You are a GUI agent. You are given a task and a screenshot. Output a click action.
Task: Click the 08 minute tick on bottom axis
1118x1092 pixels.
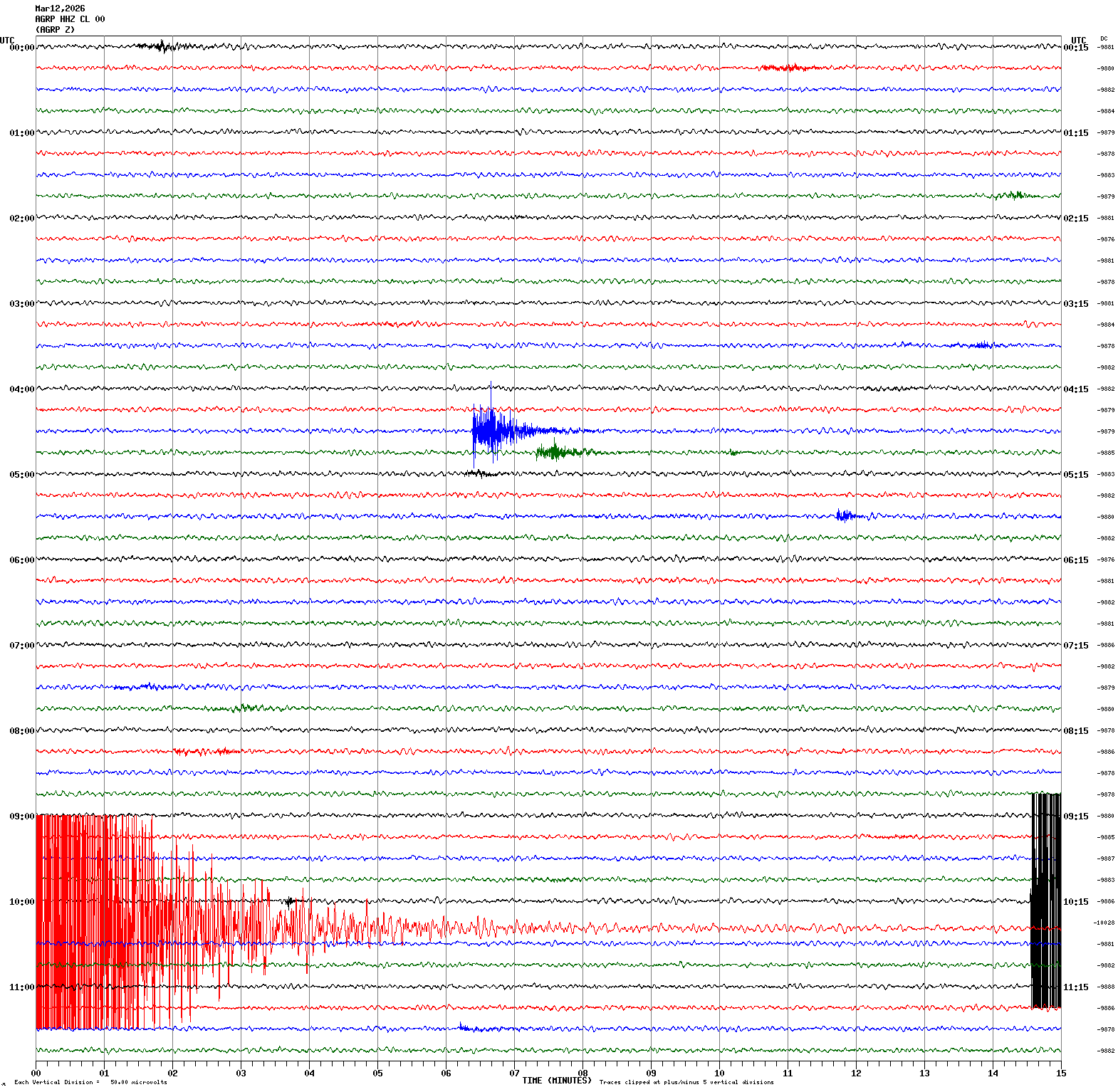[582, 1073]
